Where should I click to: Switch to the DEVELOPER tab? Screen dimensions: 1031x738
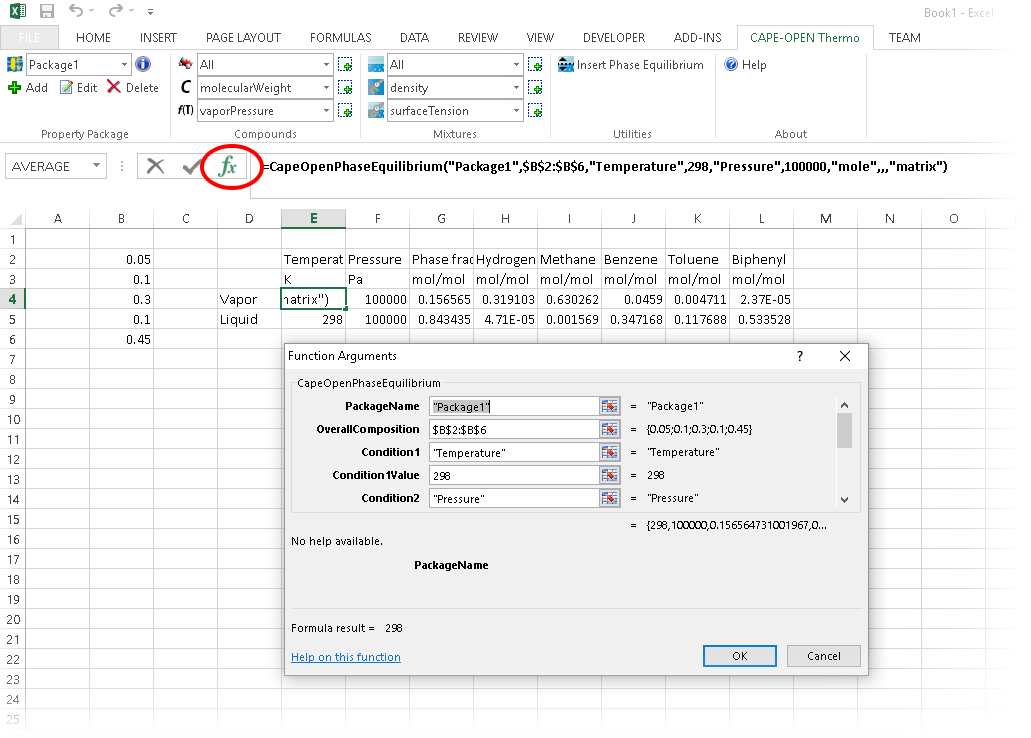click(614, 37)
